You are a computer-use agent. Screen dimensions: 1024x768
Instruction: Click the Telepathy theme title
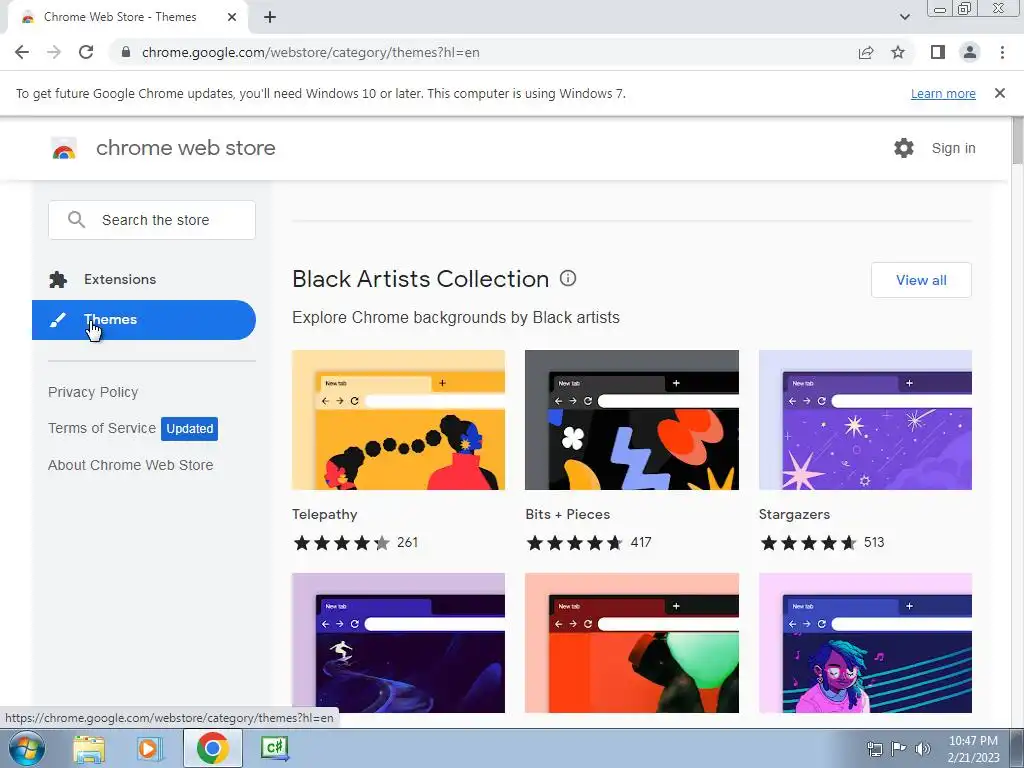(x=325, y=515)
